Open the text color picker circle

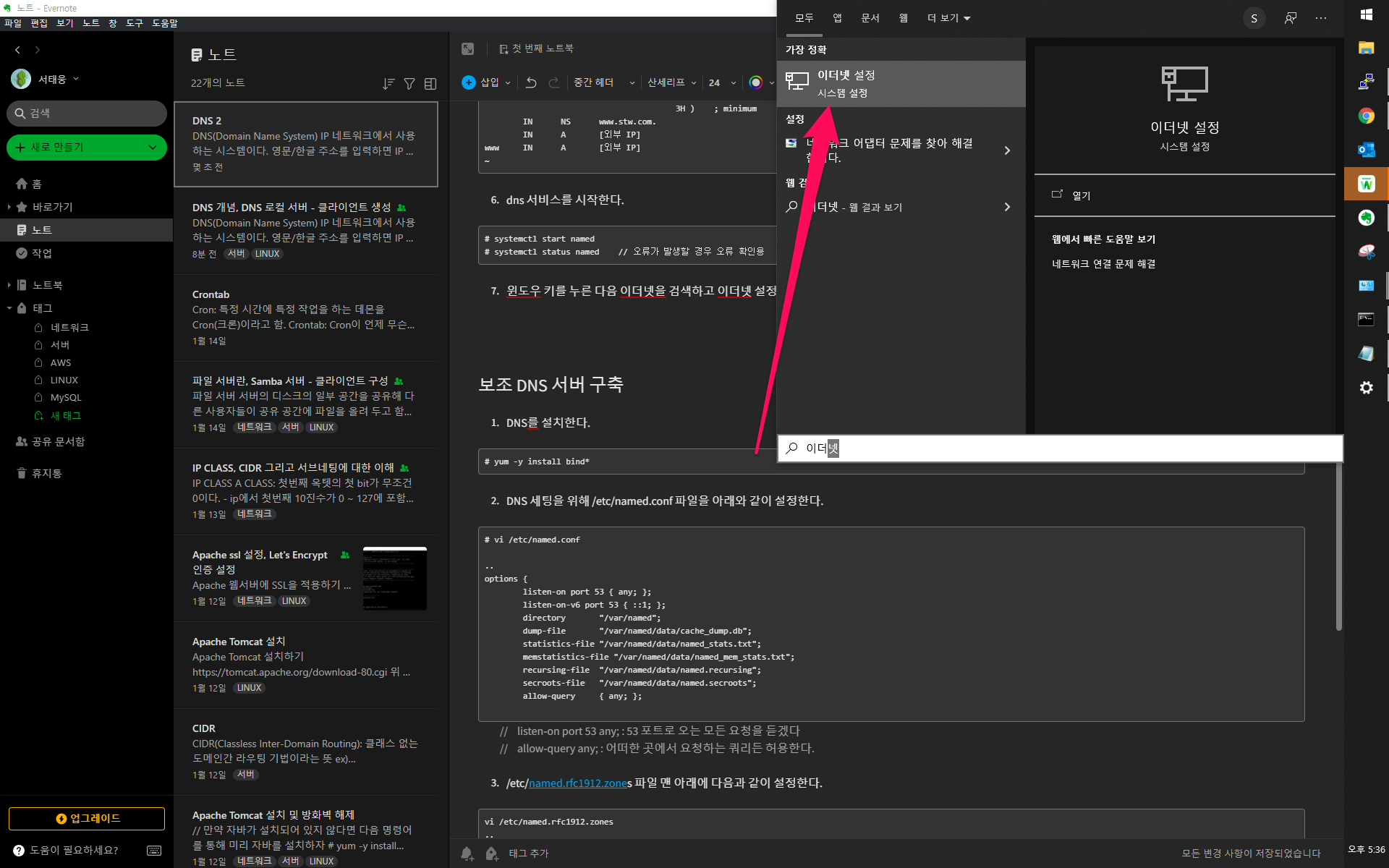pyautogui.click(x=756, y=82)
